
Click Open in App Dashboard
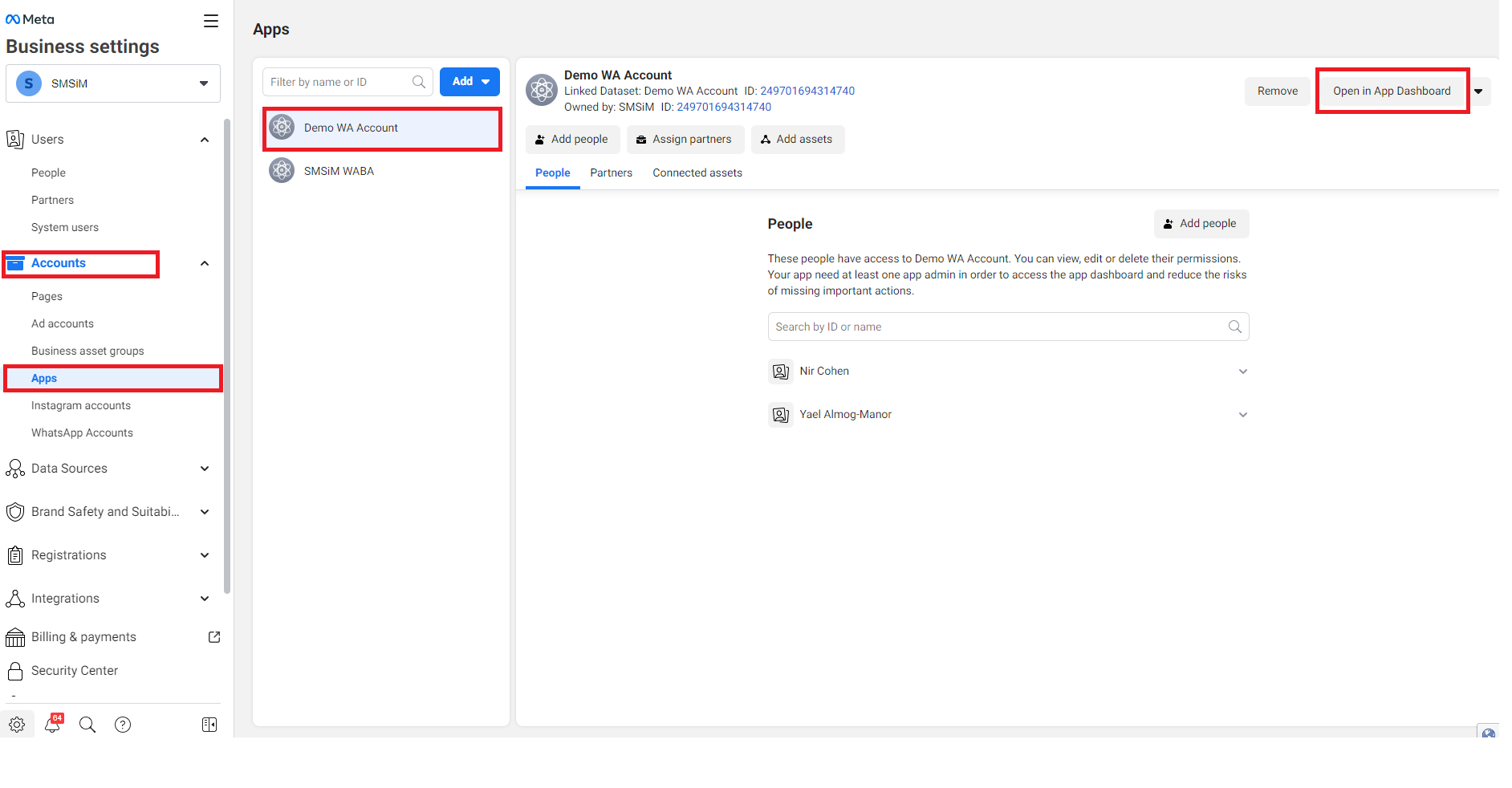[1392, 91]
